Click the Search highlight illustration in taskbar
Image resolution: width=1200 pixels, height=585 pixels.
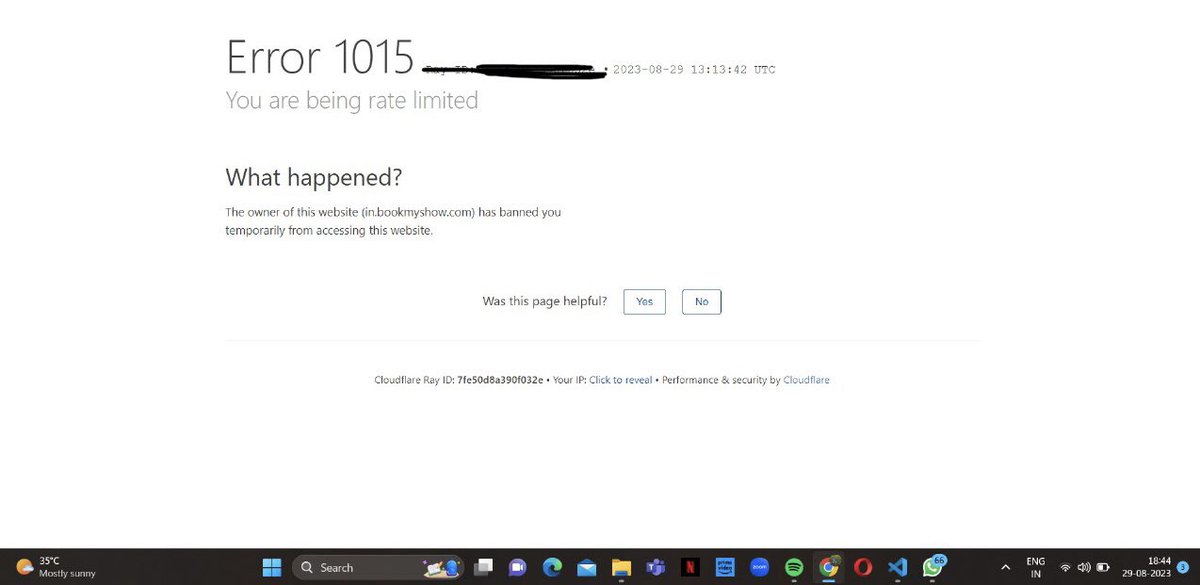[441, 567]
